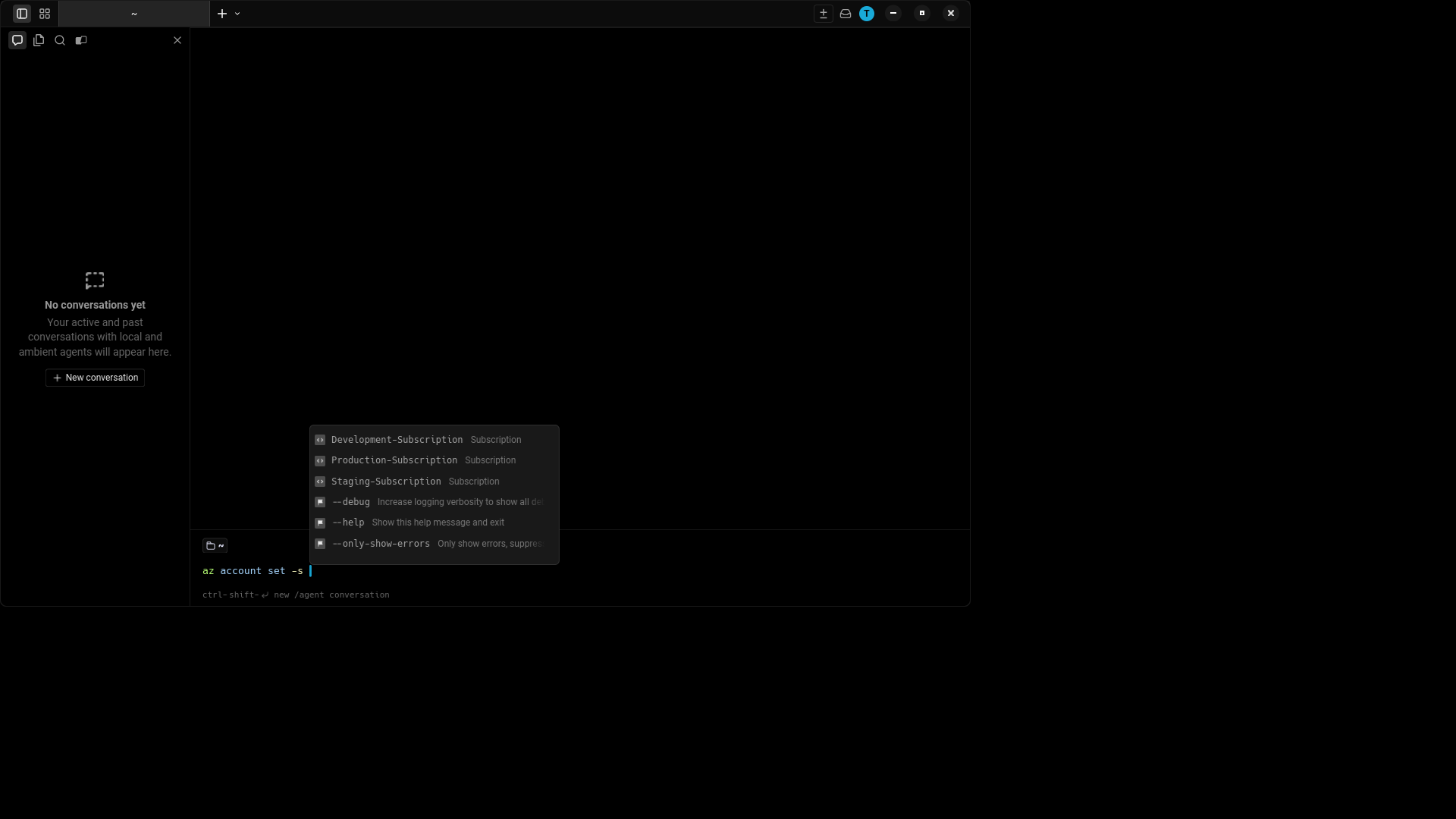Select the --help flag suggestion
The width and height of the screenshot is (1456, 819).
point(435,522)
